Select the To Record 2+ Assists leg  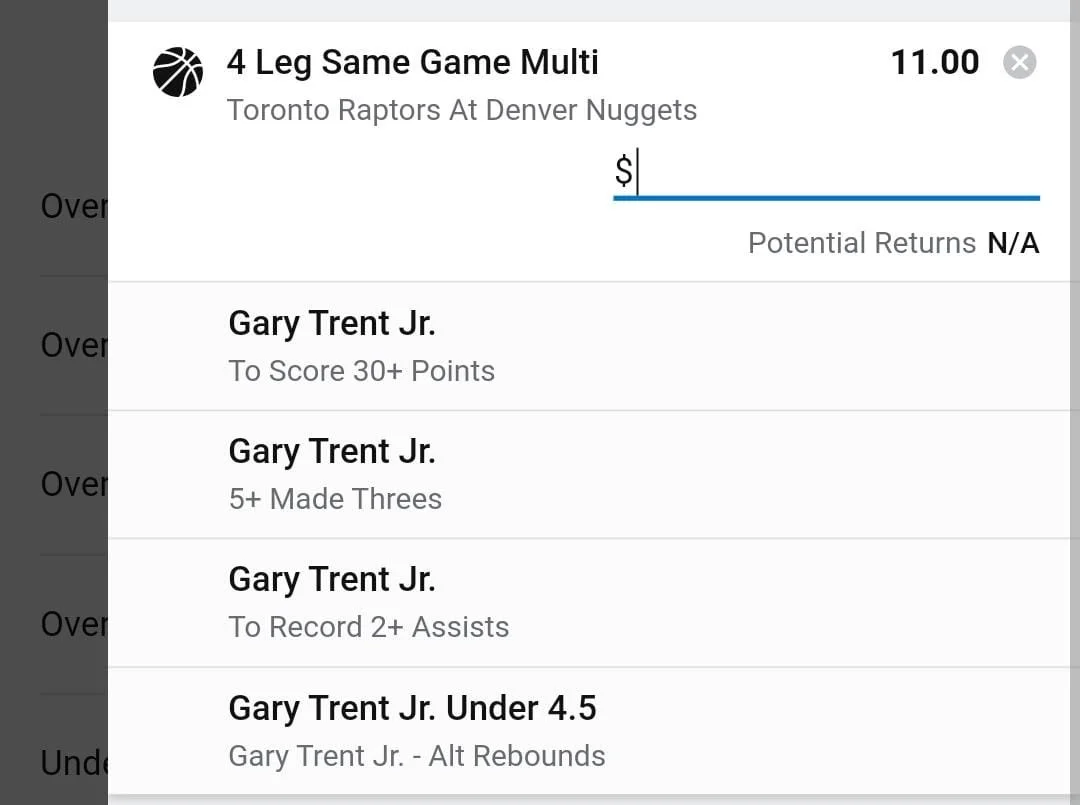pyautogui.click(x=589, y=603)
